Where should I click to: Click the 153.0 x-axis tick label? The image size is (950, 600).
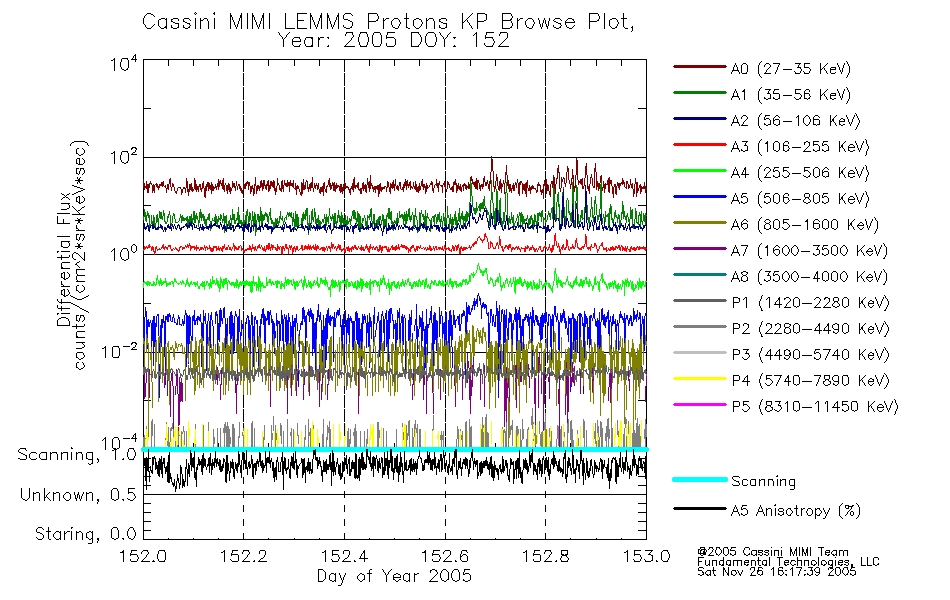tap(646, 556)
